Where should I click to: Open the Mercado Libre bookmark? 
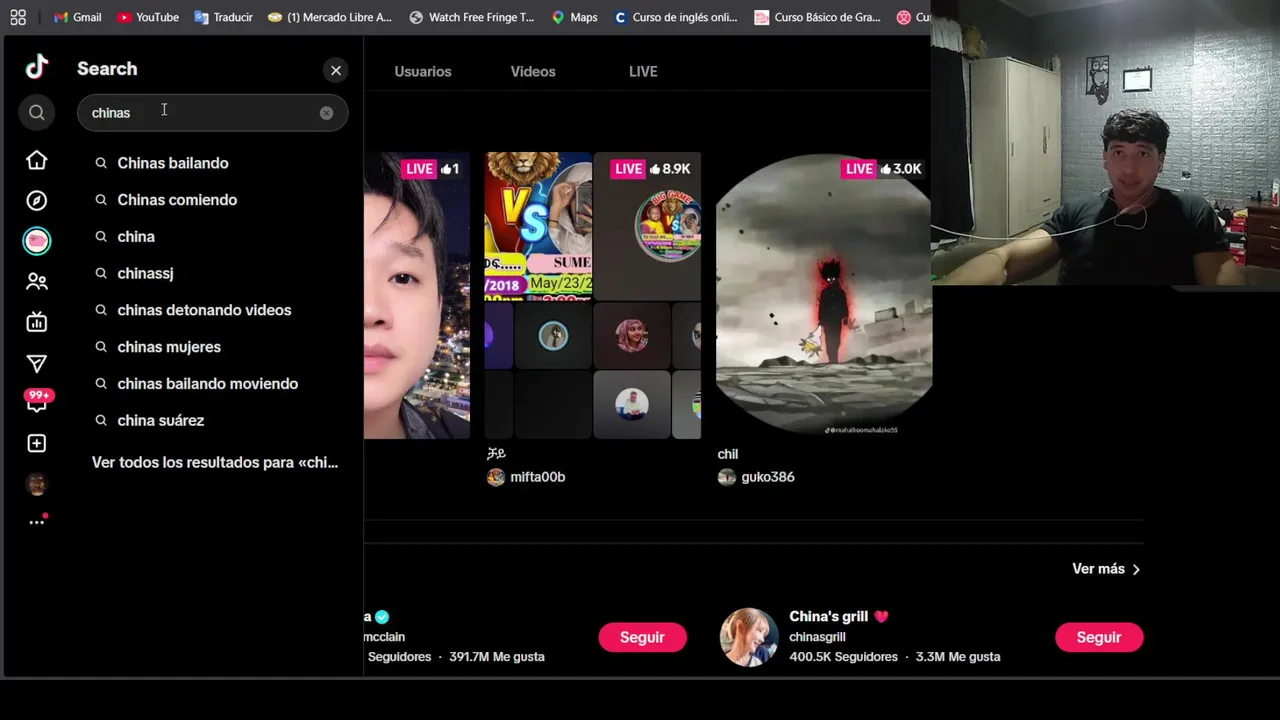coord(330,17)
